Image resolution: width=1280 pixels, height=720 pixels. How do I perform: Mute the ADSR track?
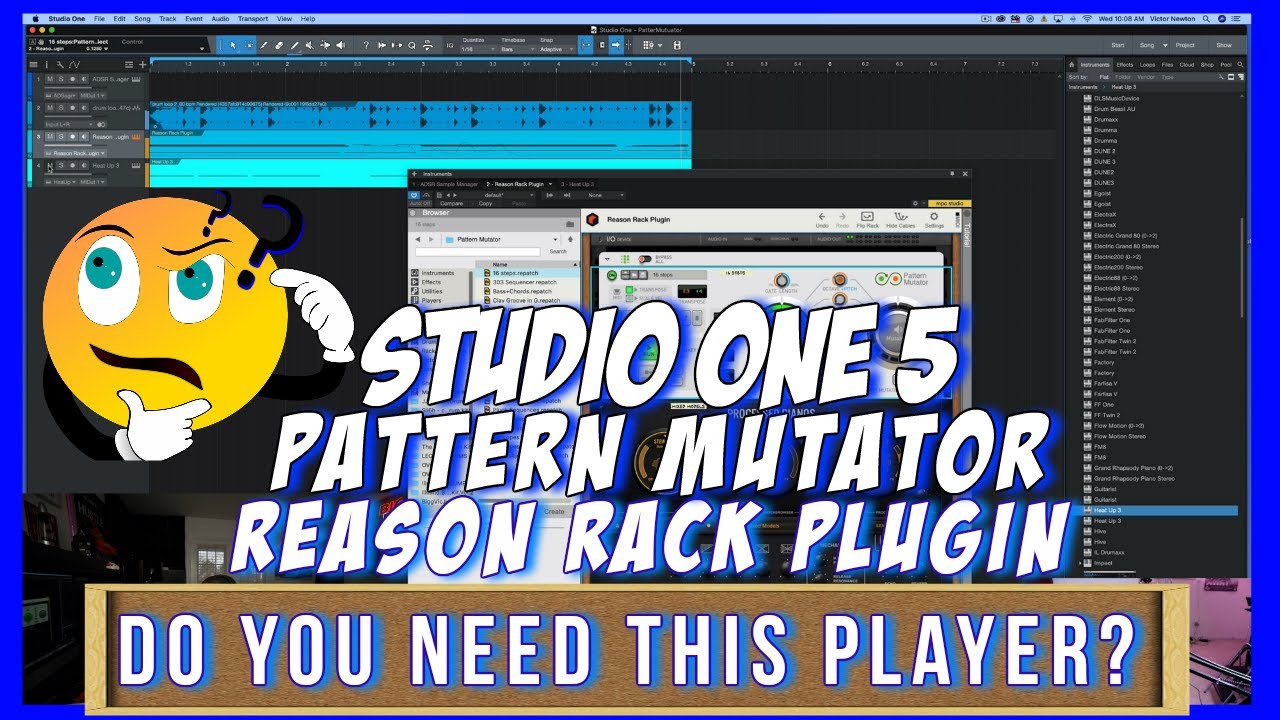point(50,79)
